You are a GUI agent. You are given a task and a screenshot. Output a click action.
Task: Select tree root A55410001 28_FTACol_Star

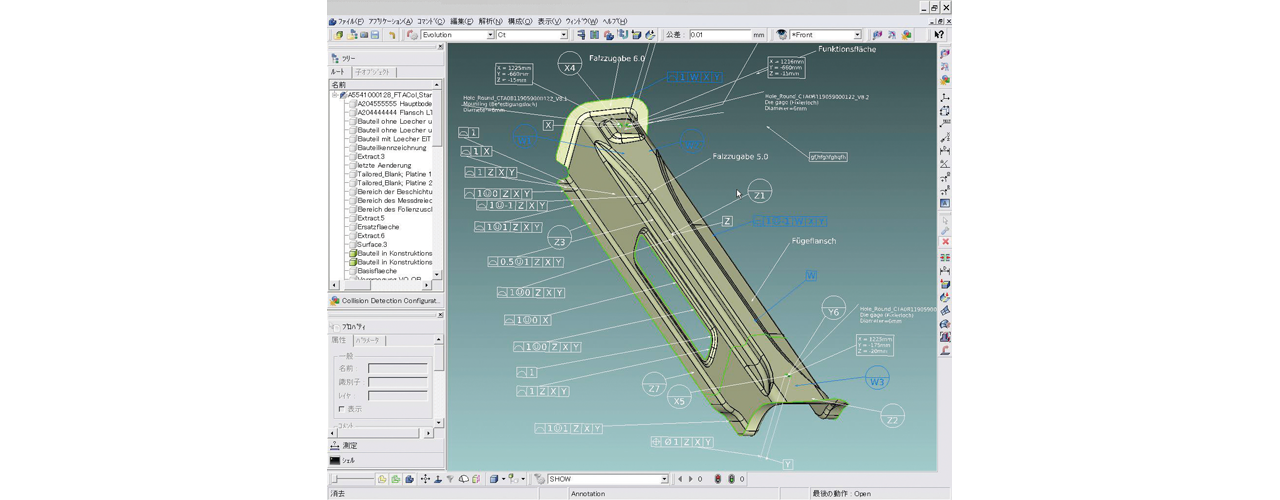pos(389,95)
